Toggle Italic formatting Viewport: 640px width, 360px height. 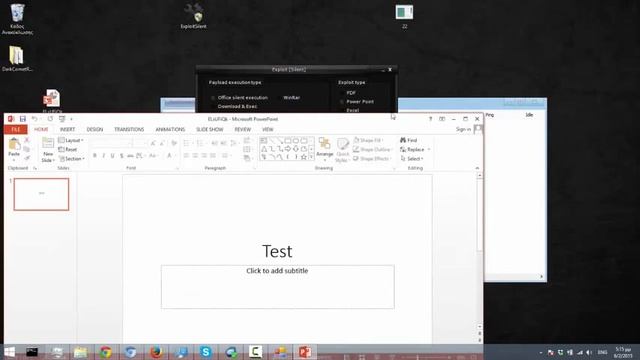[104, 156]
